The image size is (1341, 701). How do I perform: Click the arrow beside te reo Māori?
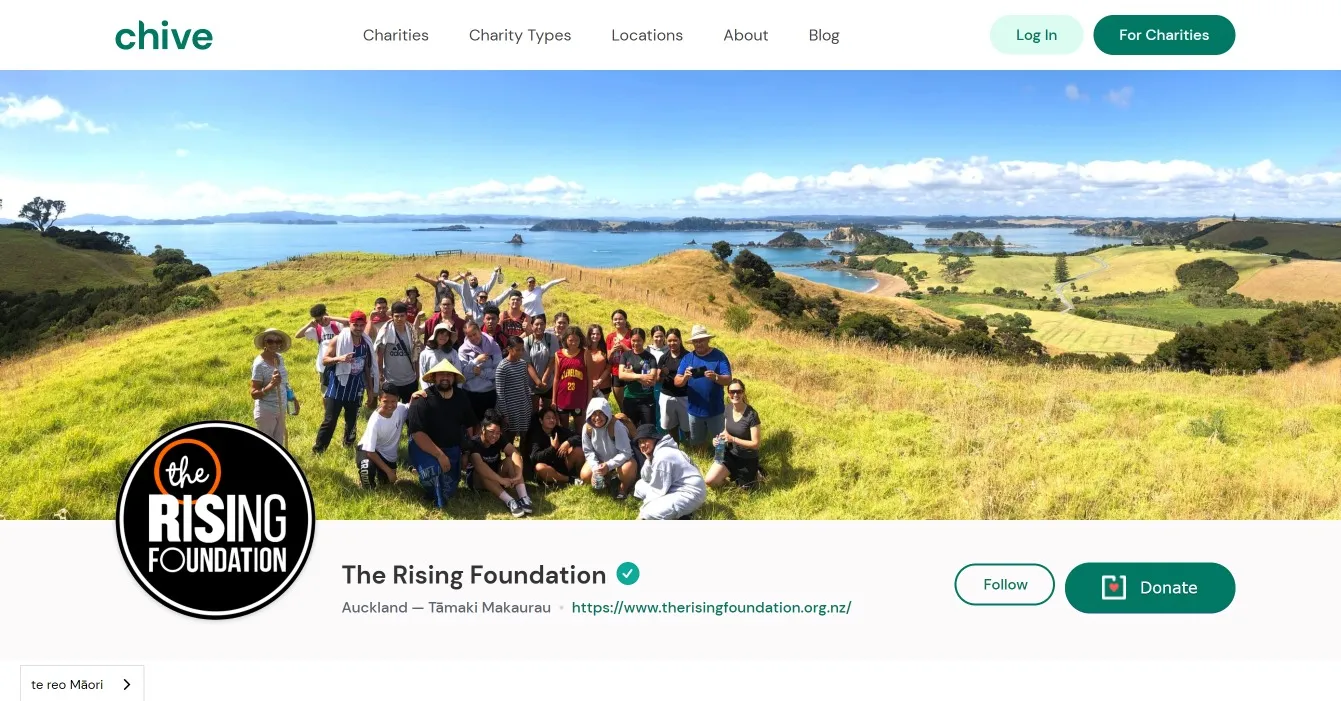(x=127, y=685)
